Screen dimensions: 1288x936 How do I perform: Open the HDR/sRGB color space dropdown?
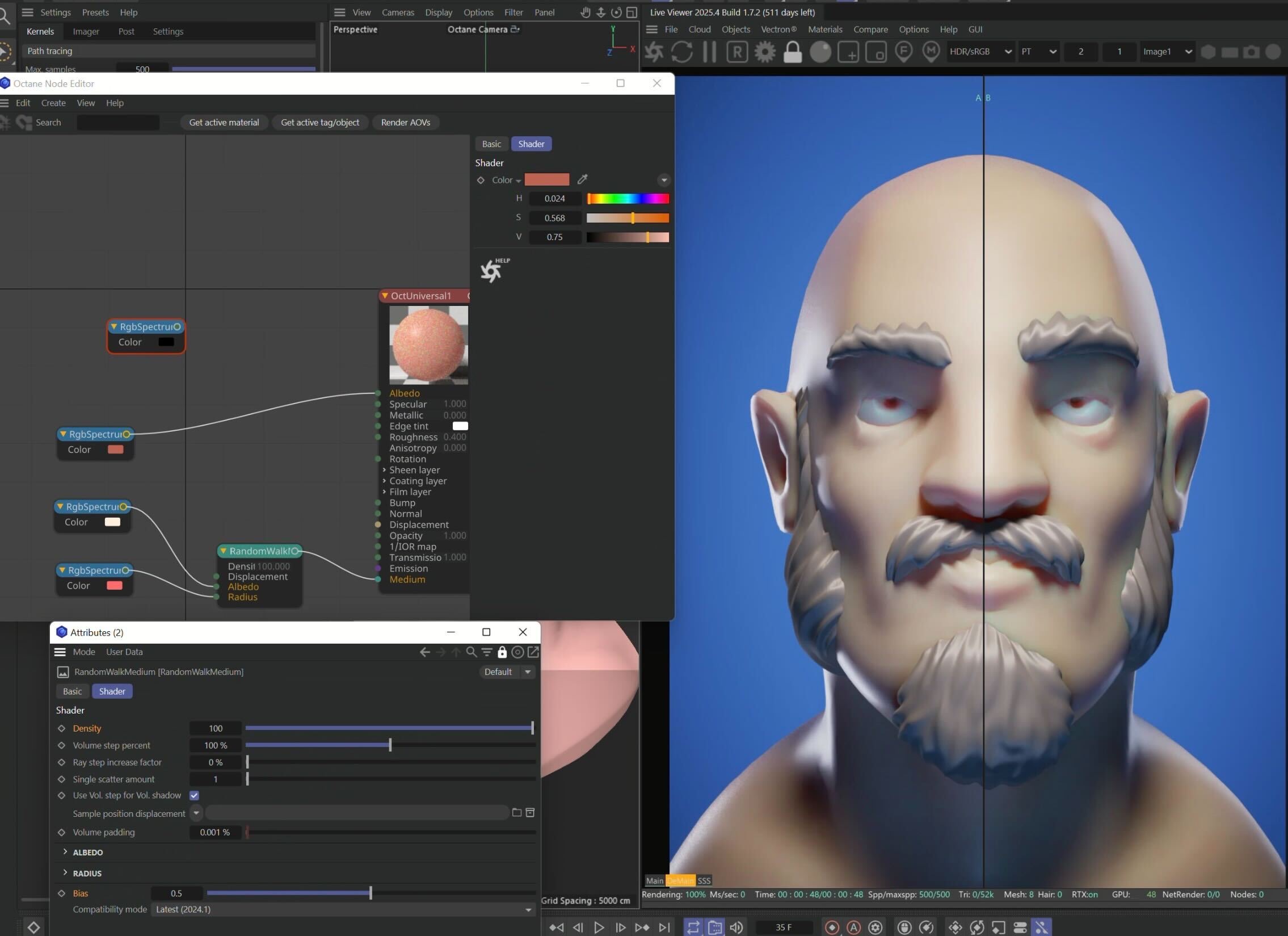tap(980, 52)
